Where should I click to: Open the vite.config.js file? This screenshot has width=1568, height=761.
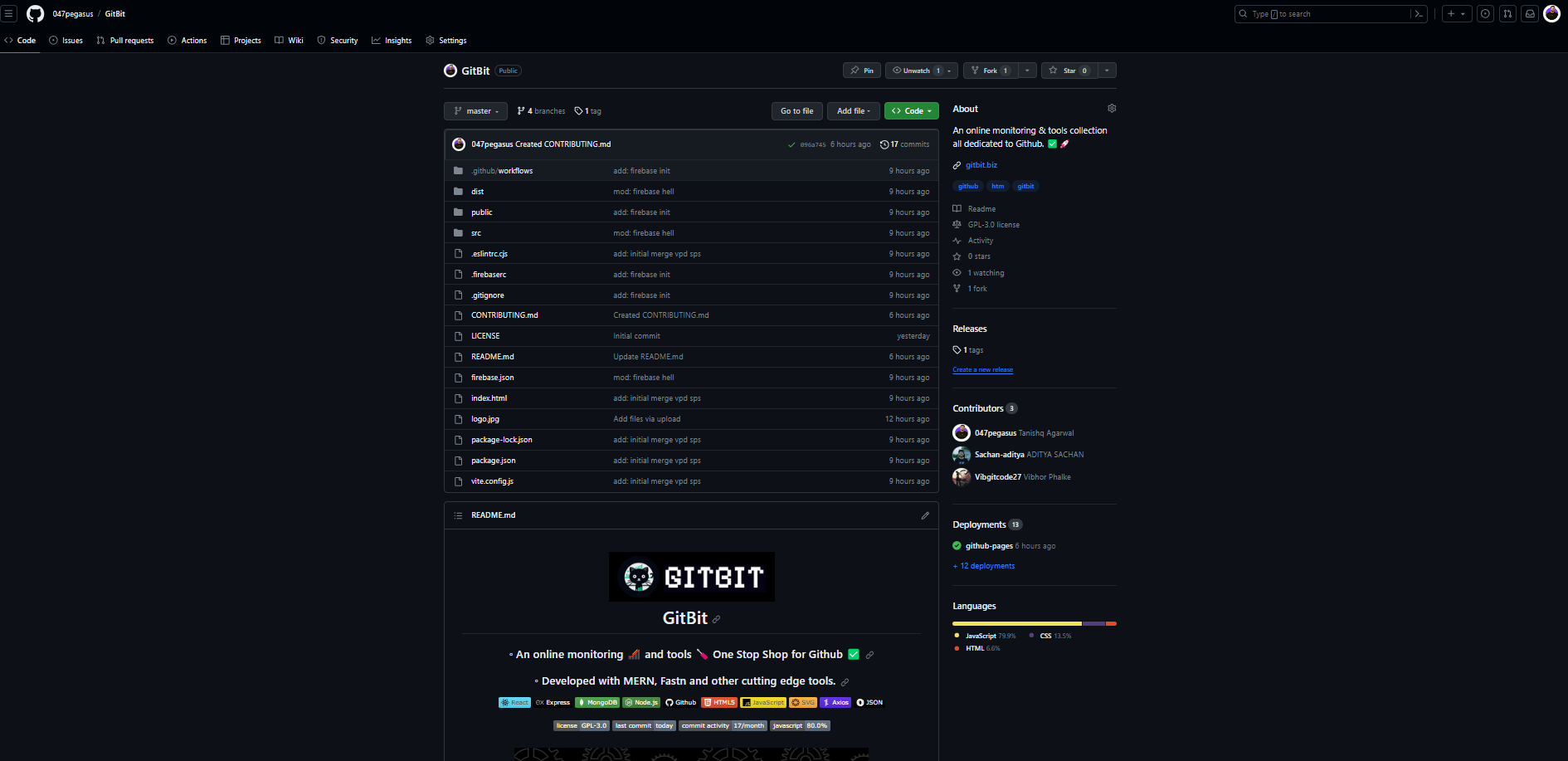tap(492, 481)
